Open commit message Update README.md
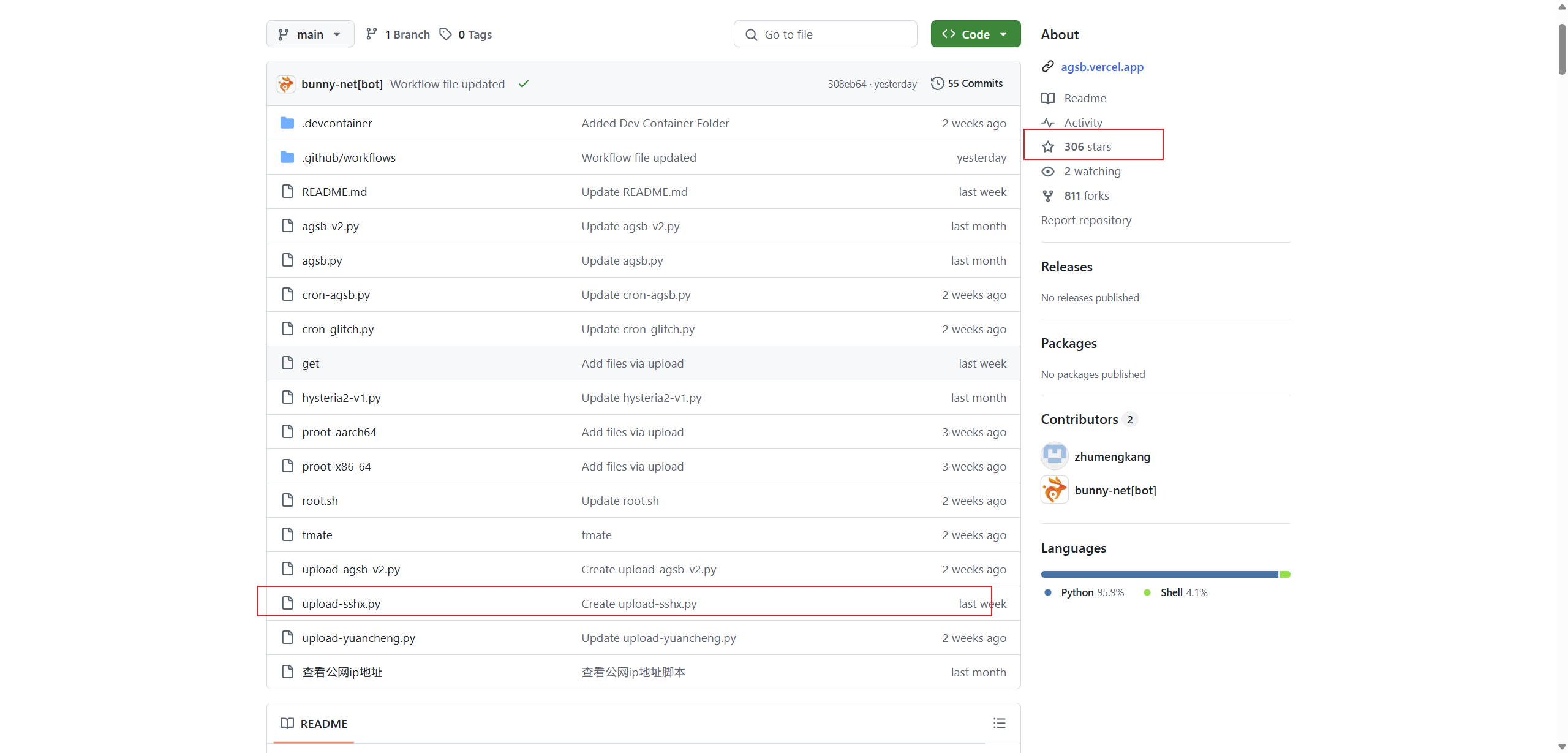This screenshot has height=753, width=1568. pyautogui.click(x=635, y=192)
